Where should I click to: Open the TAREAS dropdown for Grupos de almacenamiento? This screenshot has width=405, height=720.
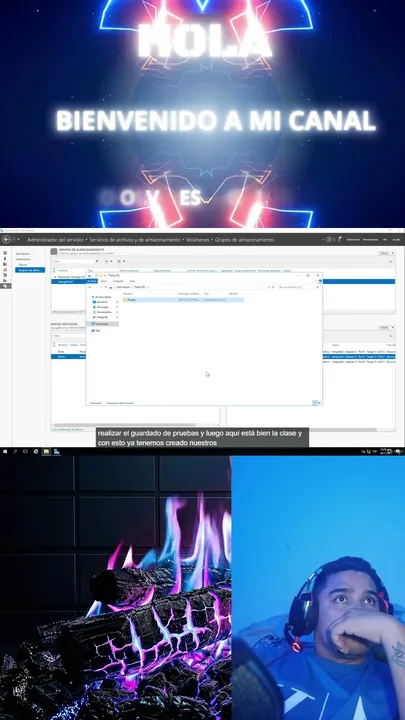386,253
